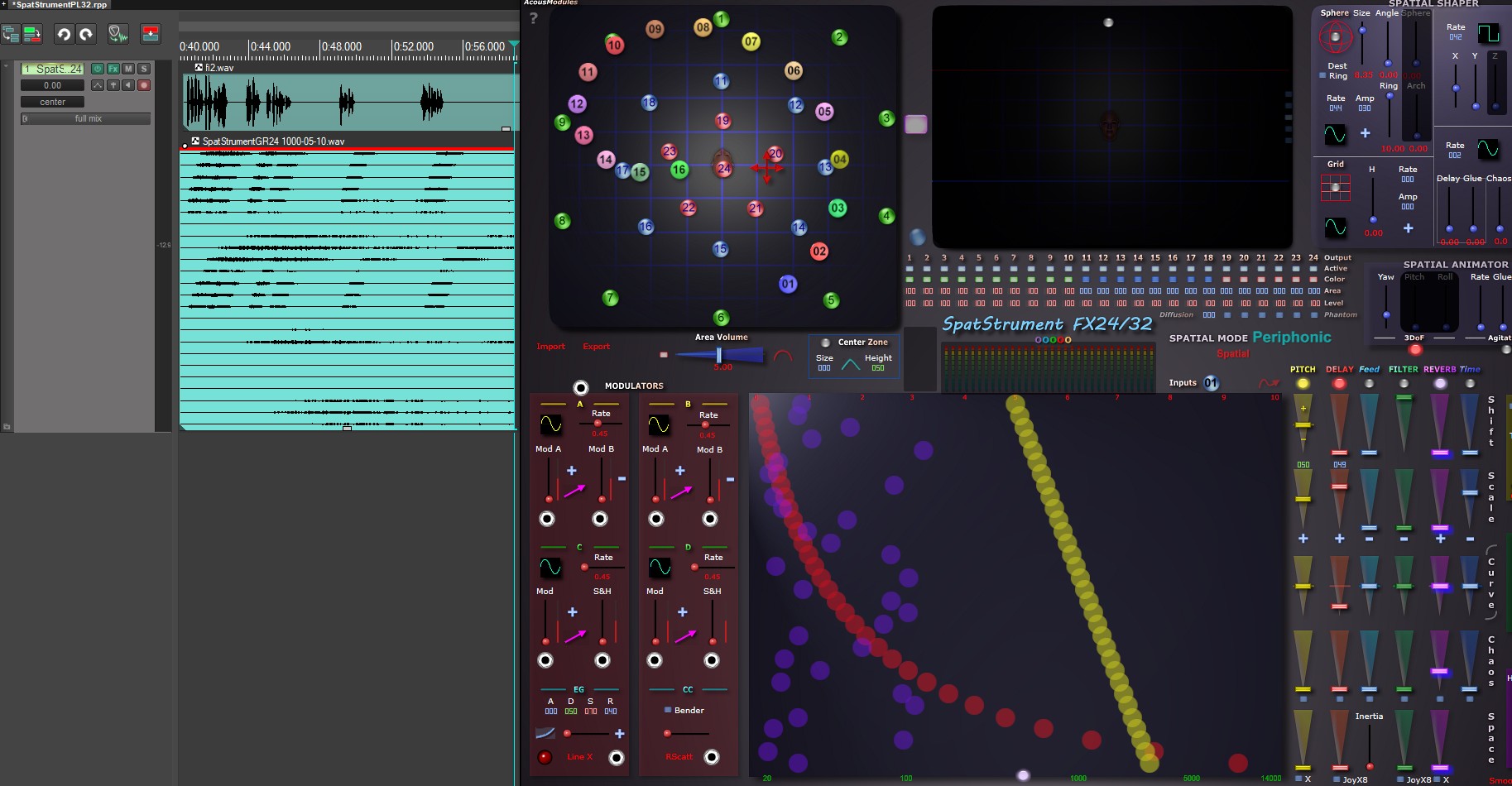The height and width of the screenshot is (786, 1512).
Task: Select speaker 01 on the spatial map
Action: pos(788,284)
